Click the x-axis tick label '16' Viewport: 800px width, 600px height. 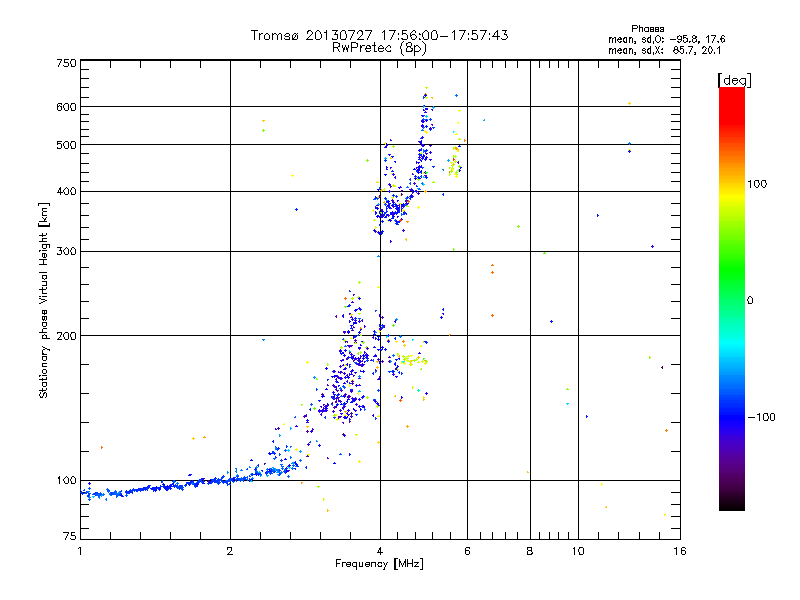coord(680,551)
